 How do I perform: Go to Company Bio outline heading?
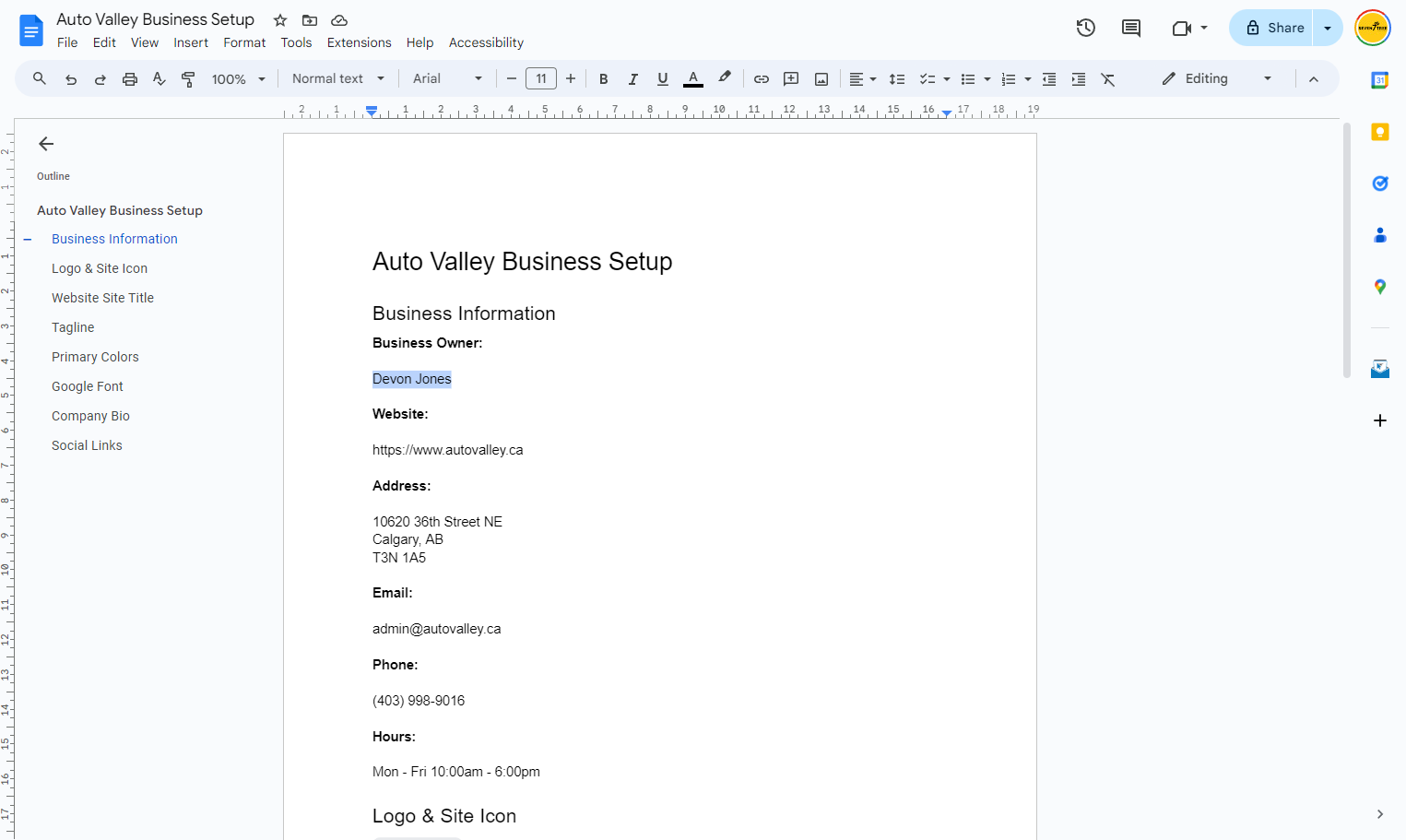pos(90,416)
